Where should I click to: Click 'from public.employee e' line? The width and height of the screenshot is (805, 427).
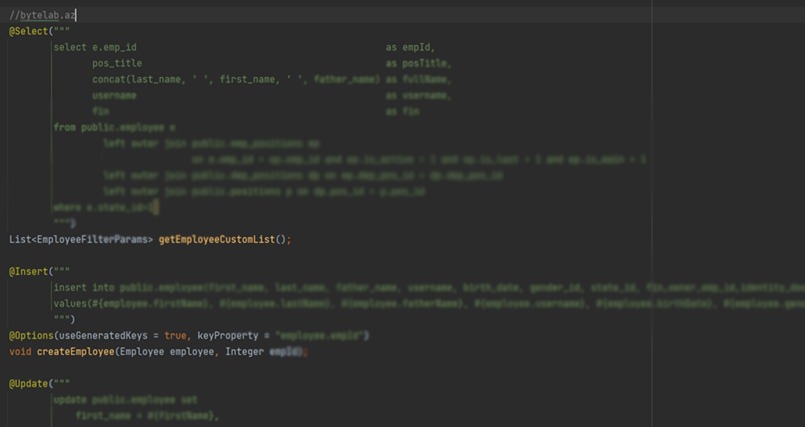[x=114, y=127]
